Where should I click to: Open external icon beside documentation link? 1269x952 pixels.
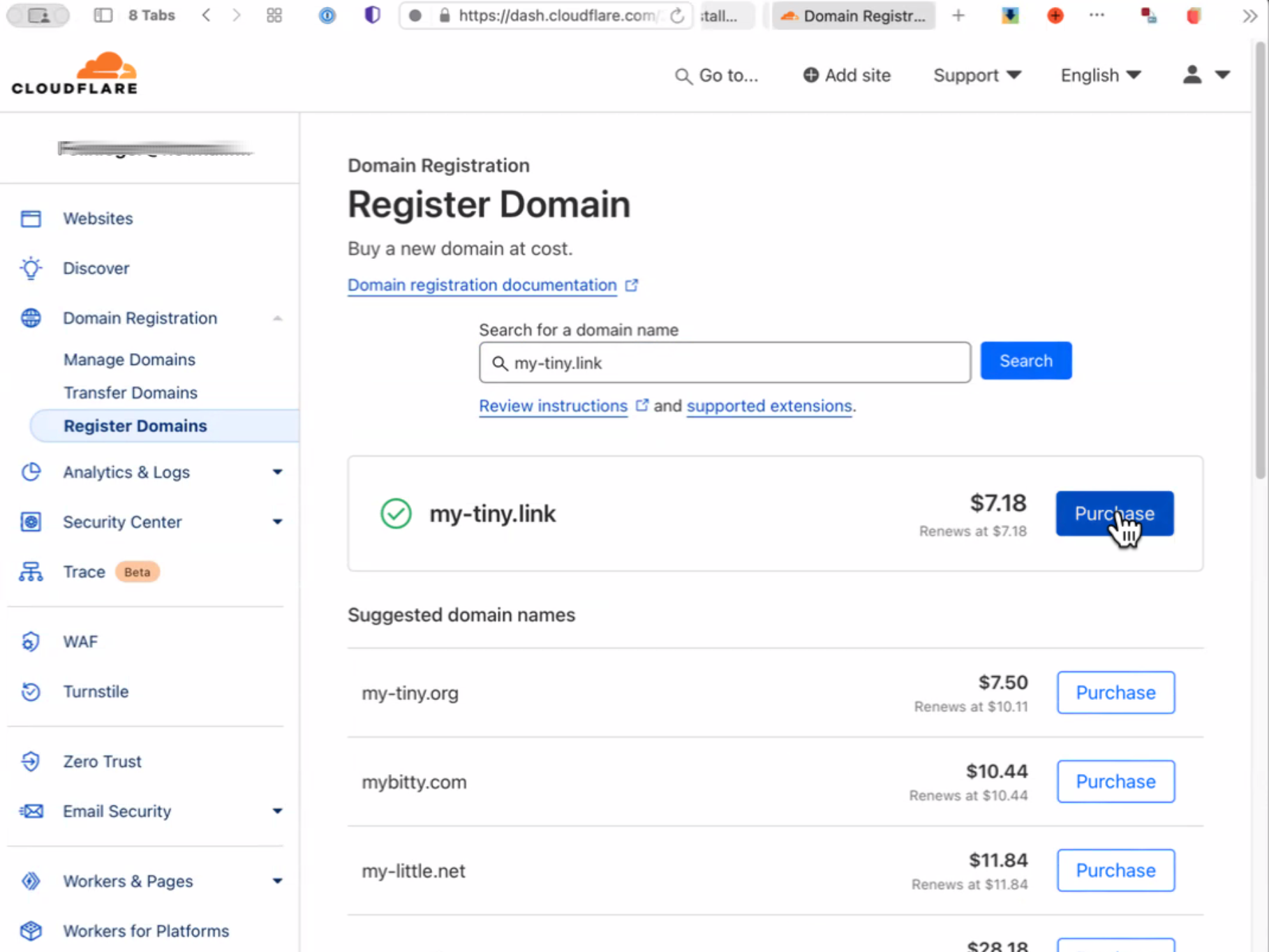coord(632,285)
